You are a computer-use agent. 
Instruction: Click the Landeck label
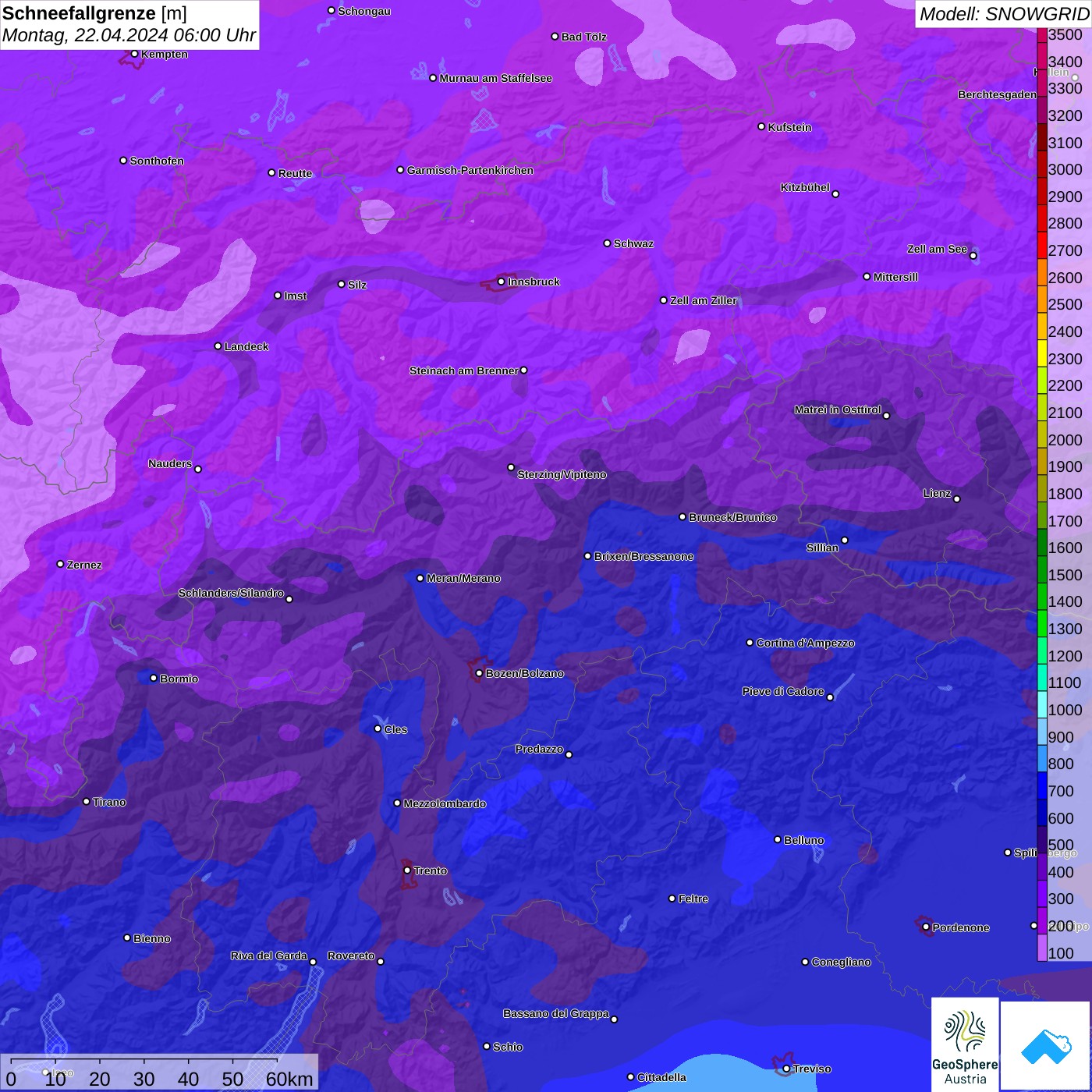[x=246, y=346]
